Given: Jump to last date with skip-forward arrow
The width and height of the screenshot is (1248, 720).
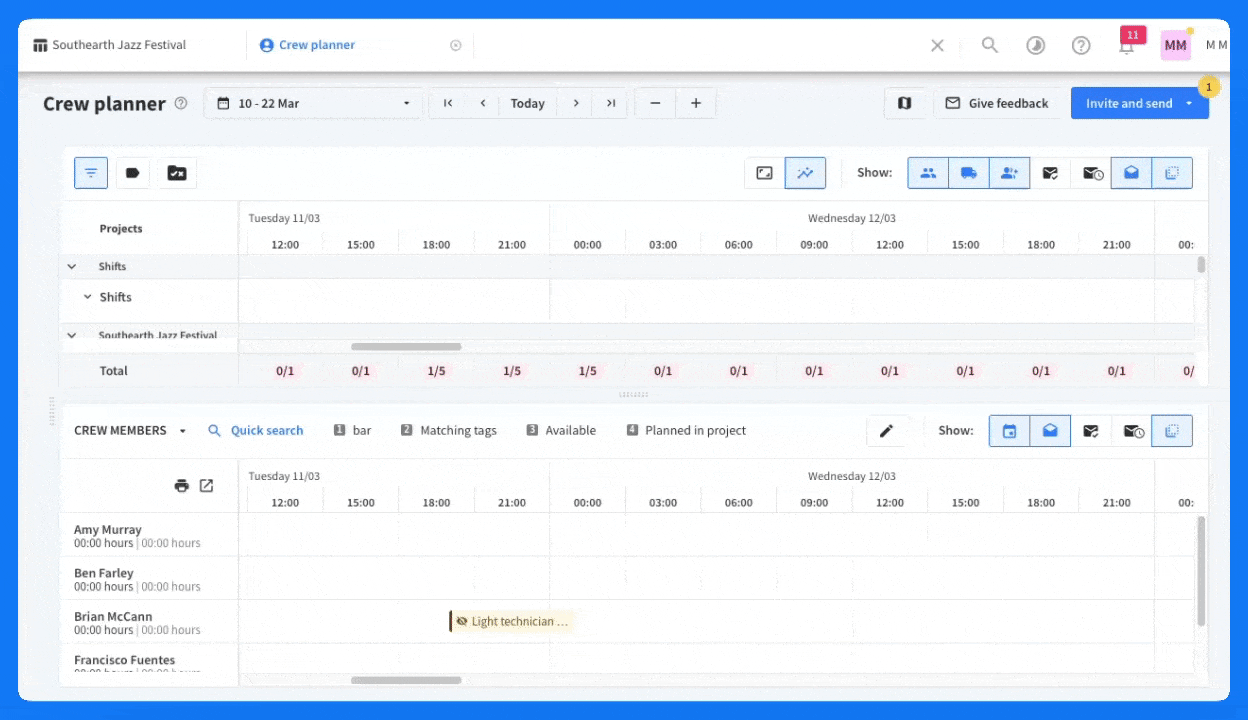Looking at the screenshot, I should pos(611,103).
